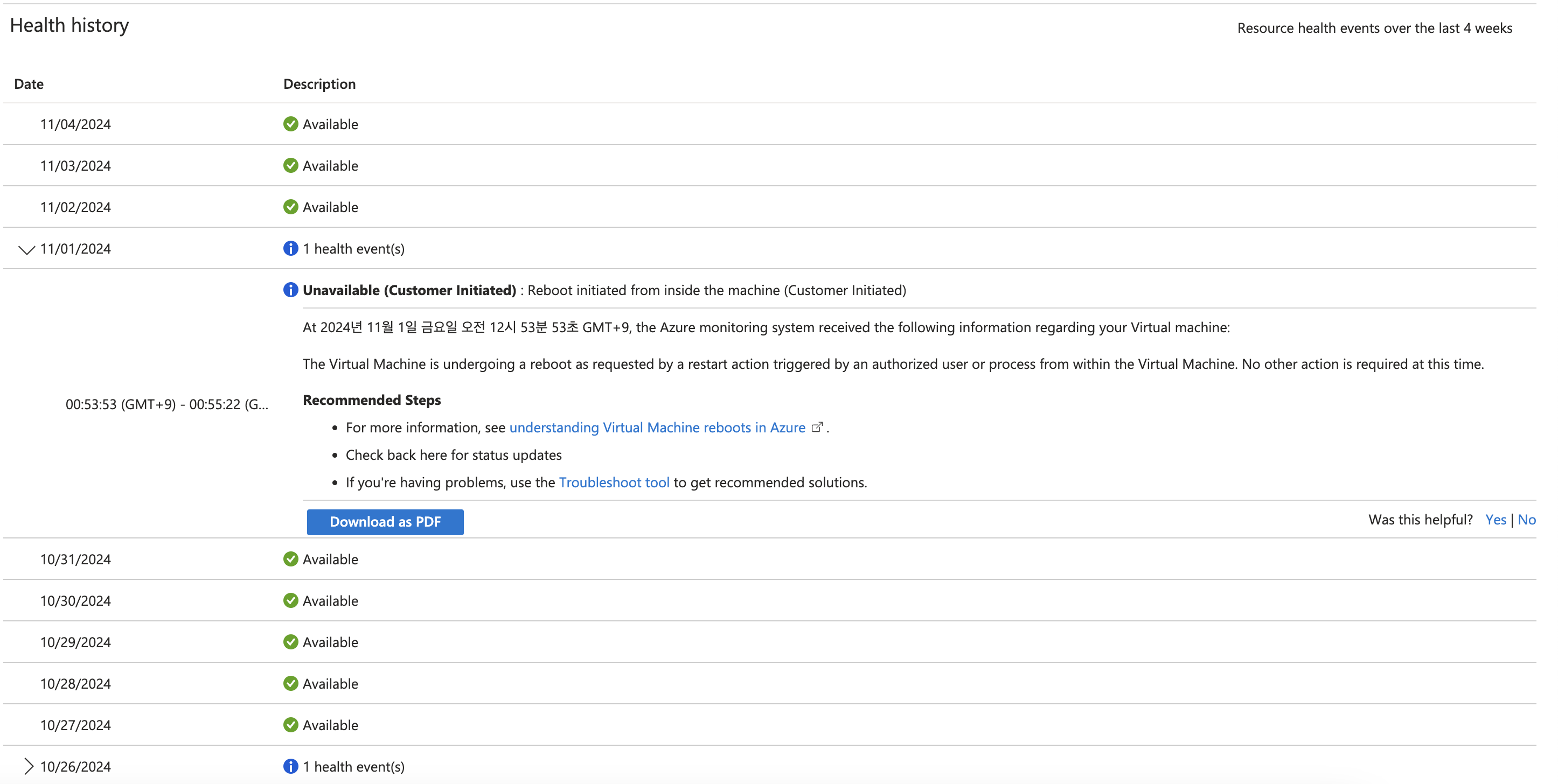This screenshot has width=1558, height=784.
Task: Select the 10/28/2024 date cell
Action: click(75, 684)
